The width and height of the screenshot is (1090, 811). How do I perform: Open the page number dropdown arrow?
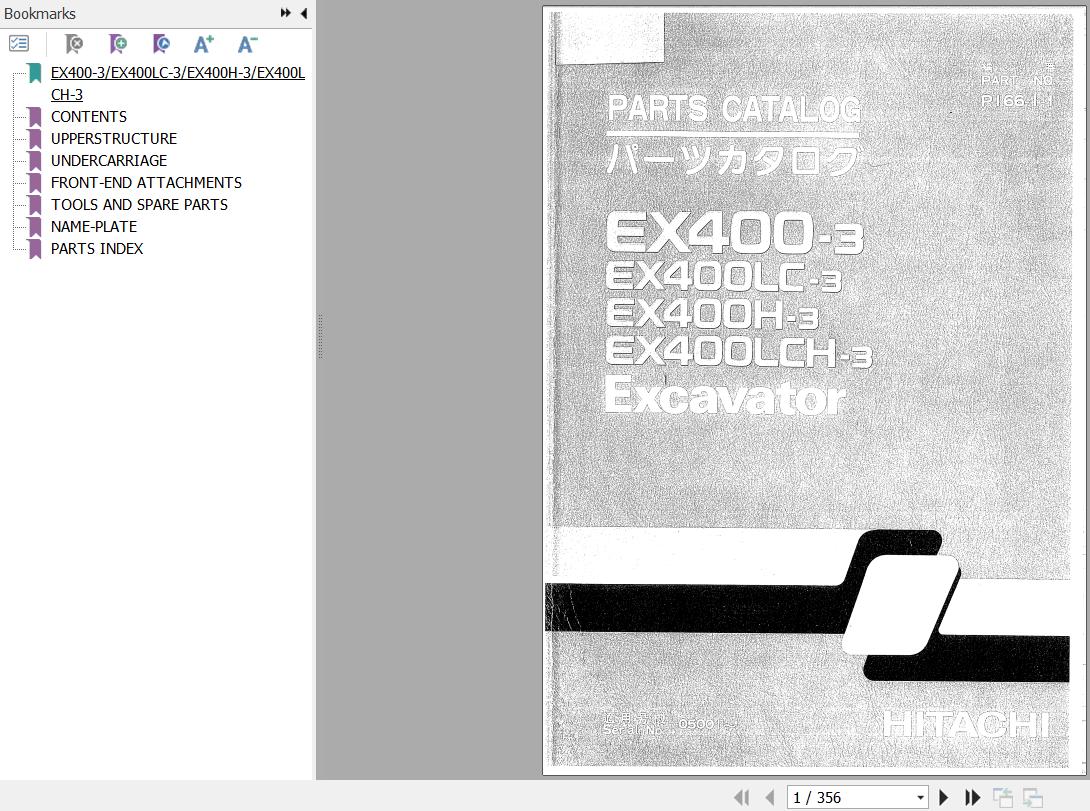tap(920, 798)
